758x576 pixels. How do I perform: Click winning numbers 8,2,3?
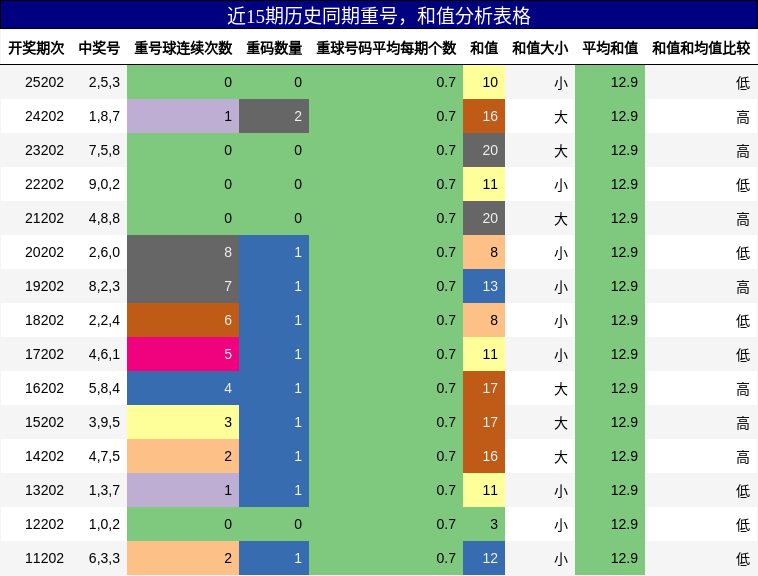click(x=104, y=287)
